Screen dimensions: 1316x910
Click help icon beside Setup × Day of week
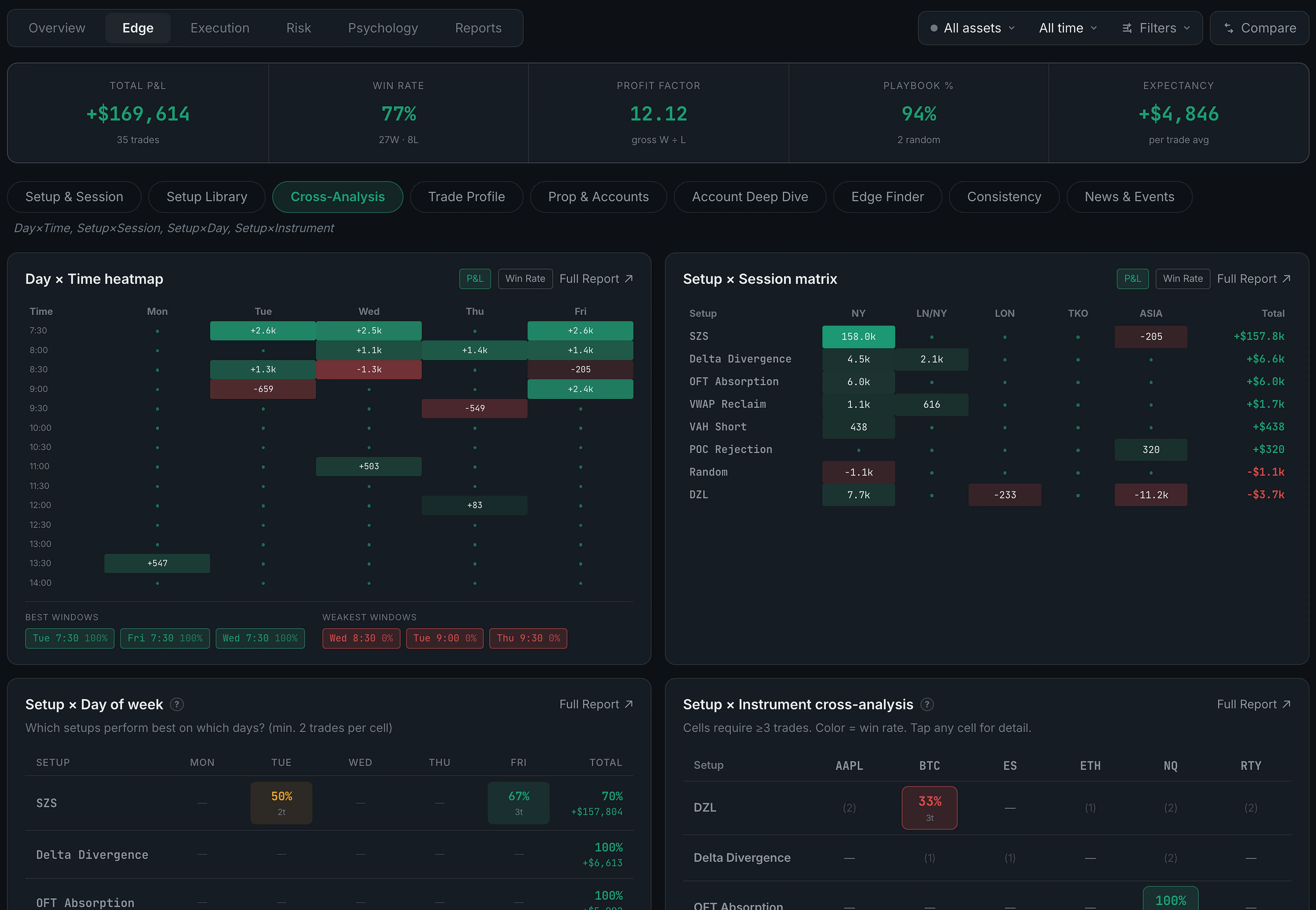point(177,704)
